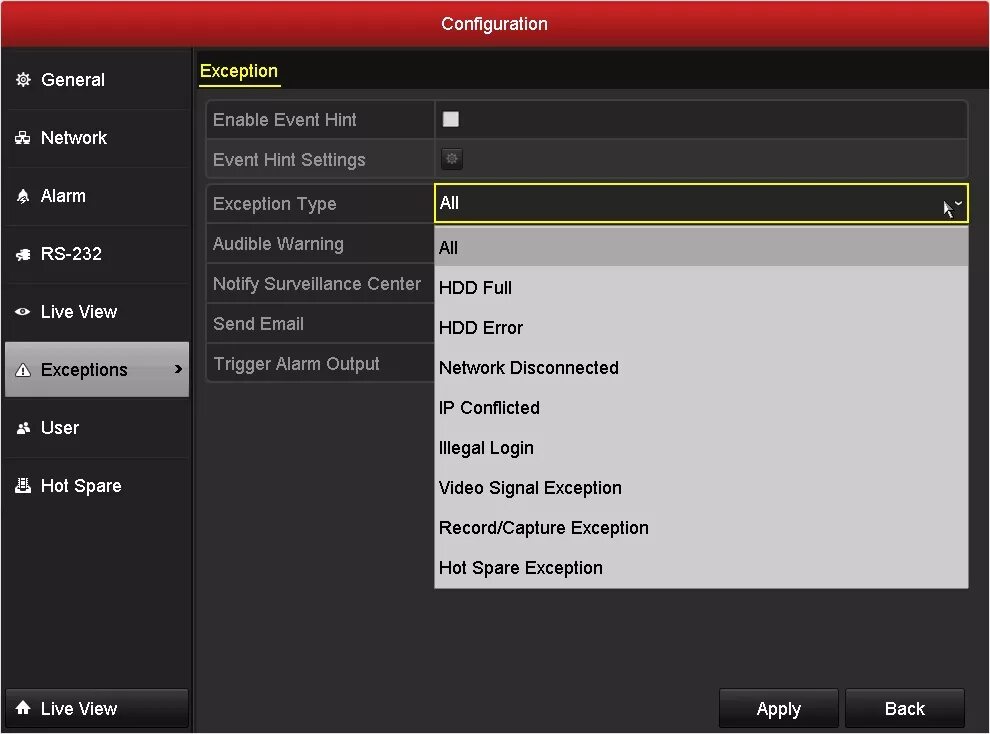Click the RS-232 port icon in sidebar

click(x=23, y=254)
